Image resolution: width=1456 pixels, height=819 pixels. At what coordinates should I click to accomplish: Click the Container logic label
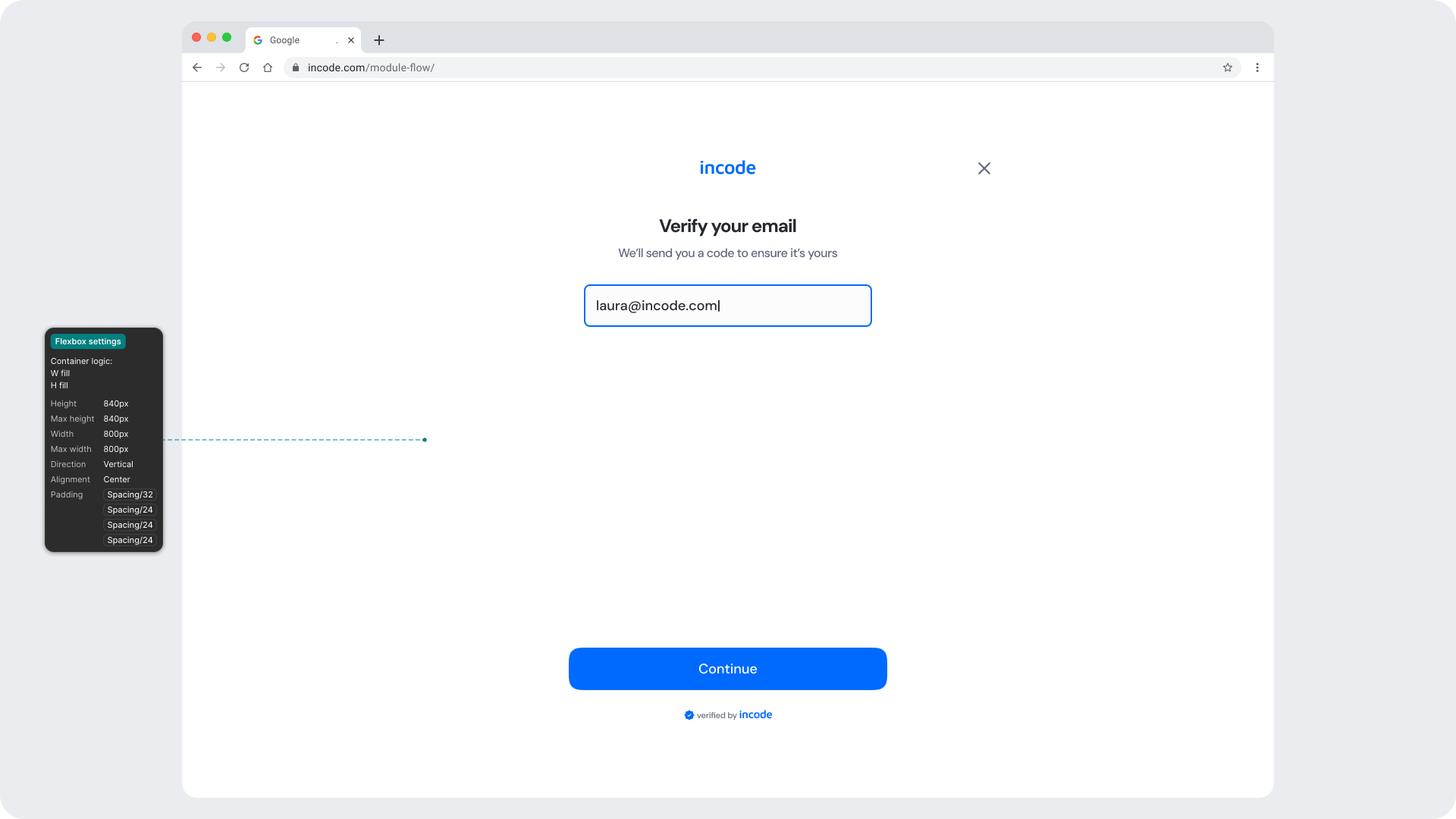point(81,361)
